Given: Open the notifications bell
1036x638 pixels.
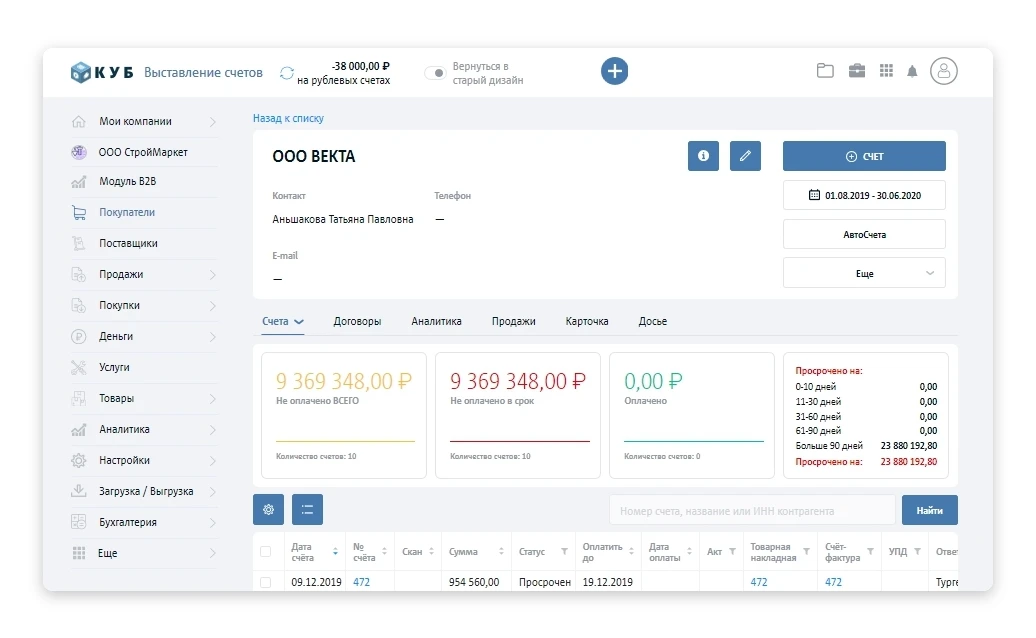Looking at the screenshot, I should (912, 71).
